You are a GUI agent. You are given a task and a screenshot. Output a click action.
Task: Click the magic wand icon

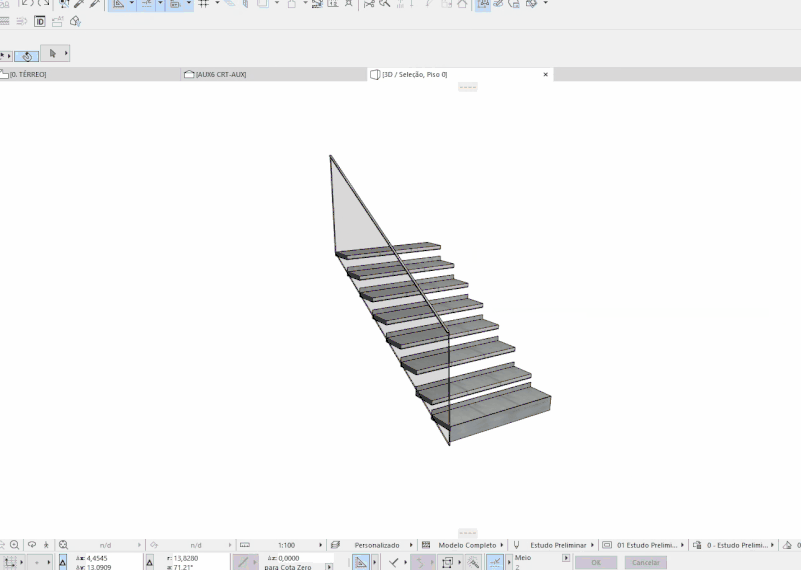pyautogui.click(x=473, y=562)
